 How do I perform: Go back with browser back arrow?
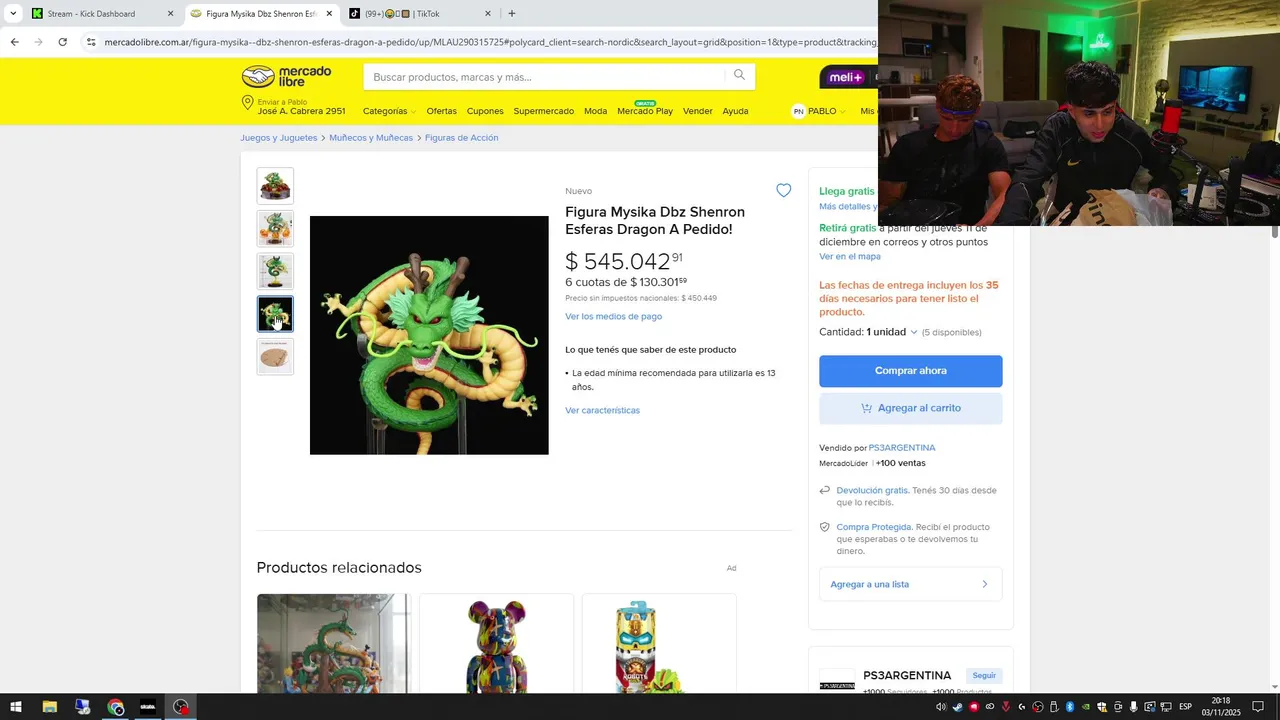tap(14, 42)
